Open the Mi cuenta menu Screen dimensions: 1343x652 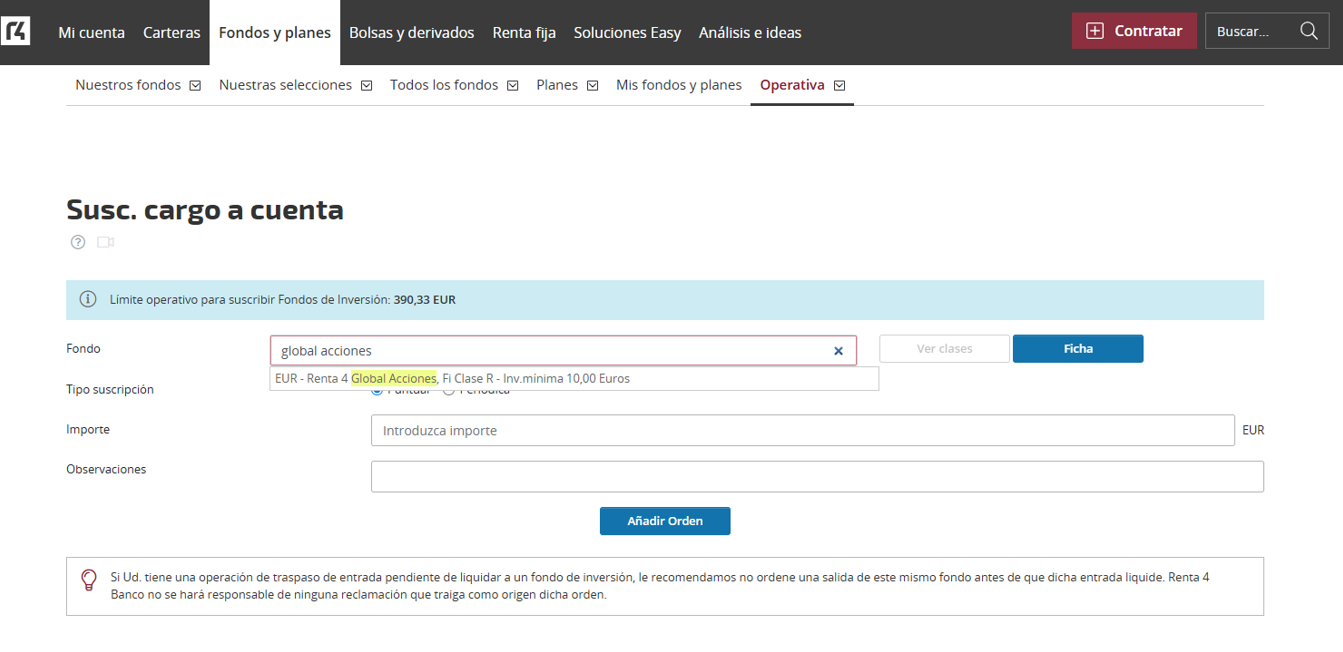click(92, 32)
